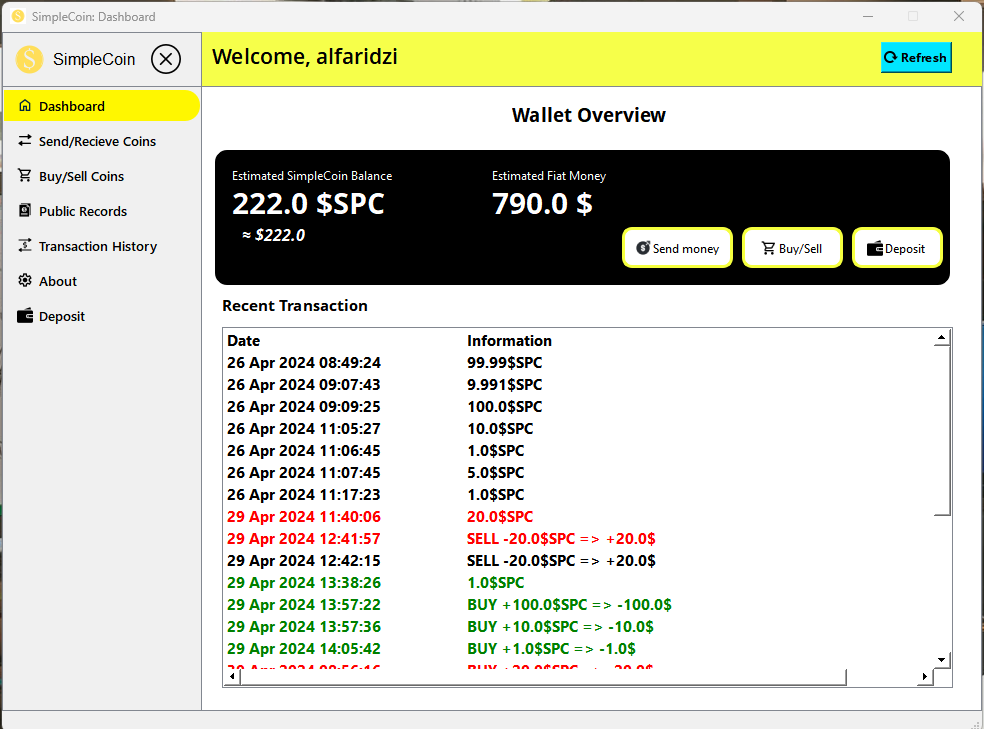The height and width of the screenshot is (729, 984).
Task: Click the About gear icon
Action: [x=25, y=280]
